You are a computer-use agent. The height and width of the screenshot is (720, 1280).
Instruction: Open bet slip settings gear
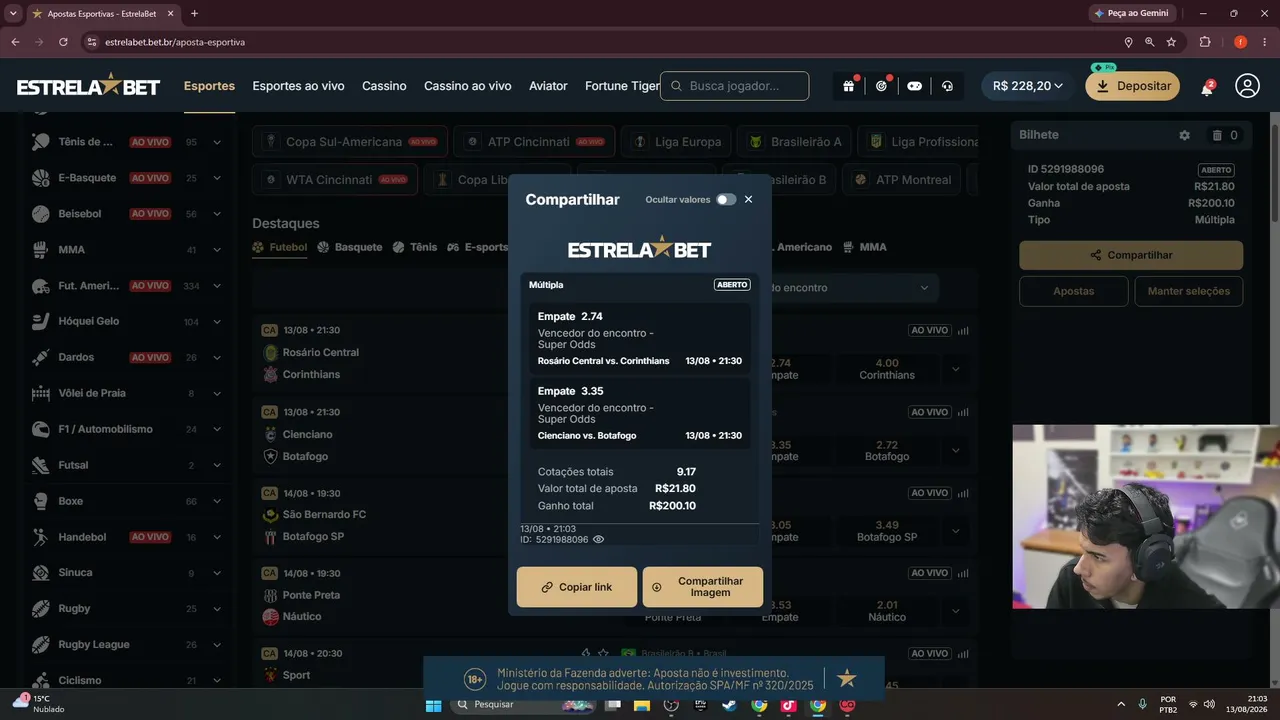pyautogui.click(x=1185, y=135)
